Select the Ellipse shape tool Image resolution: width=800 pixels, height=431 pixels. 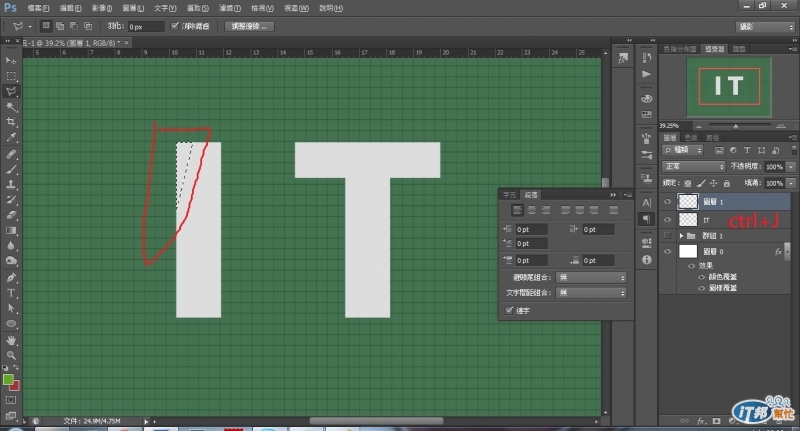pyautogui.click(x=11, y=324)
